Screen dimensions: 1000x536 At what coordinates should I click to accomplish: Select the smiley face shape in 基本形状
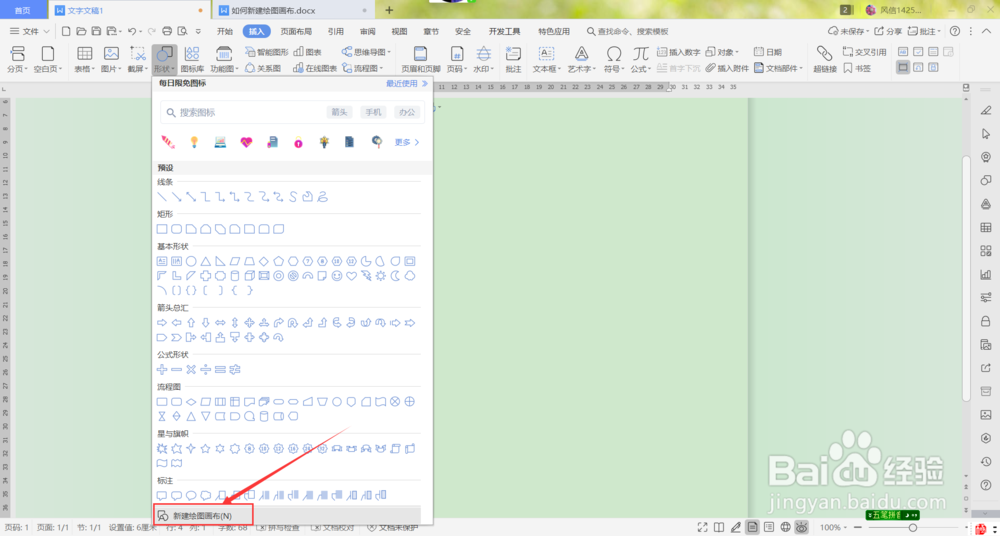tap(337, 276)
